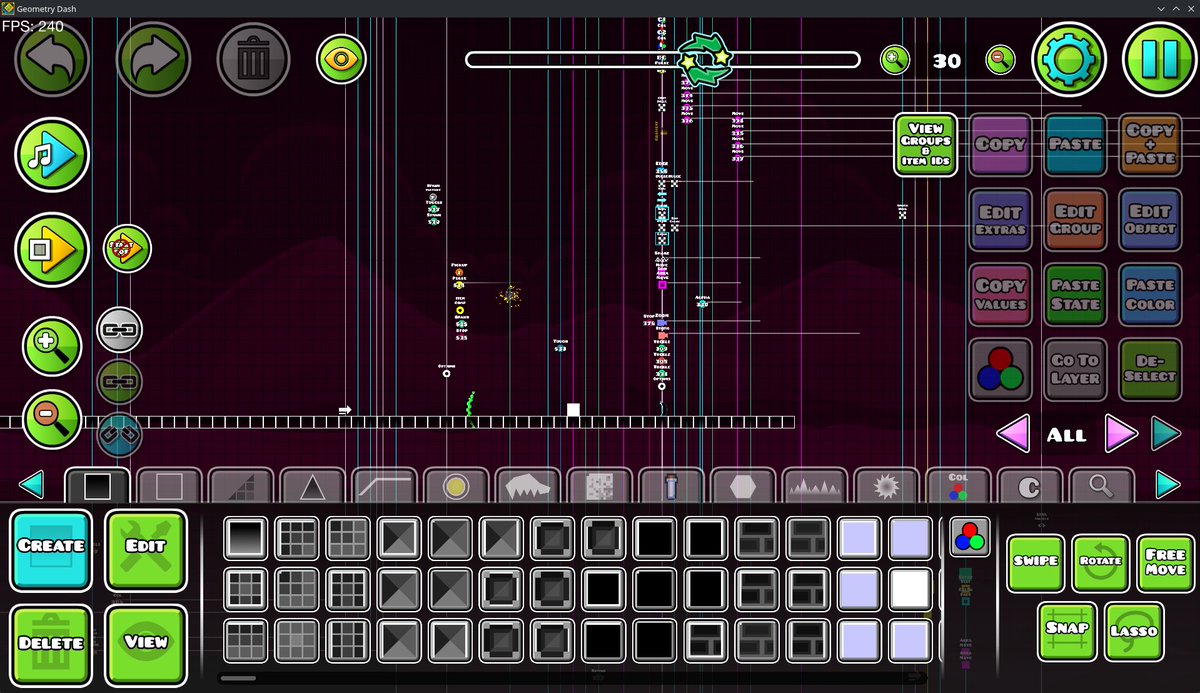Toggle Rotate mode
Screen dimensions: 1200x693
coord(1101,564)
